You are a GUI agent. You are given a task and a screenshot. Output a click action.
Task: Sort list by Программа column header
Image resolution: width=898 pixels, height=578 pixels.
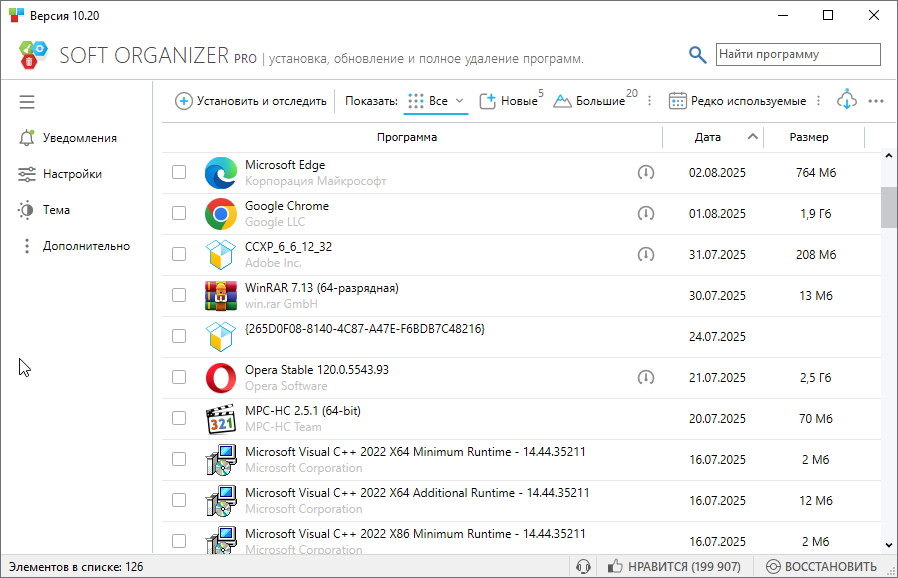(407, 137)
